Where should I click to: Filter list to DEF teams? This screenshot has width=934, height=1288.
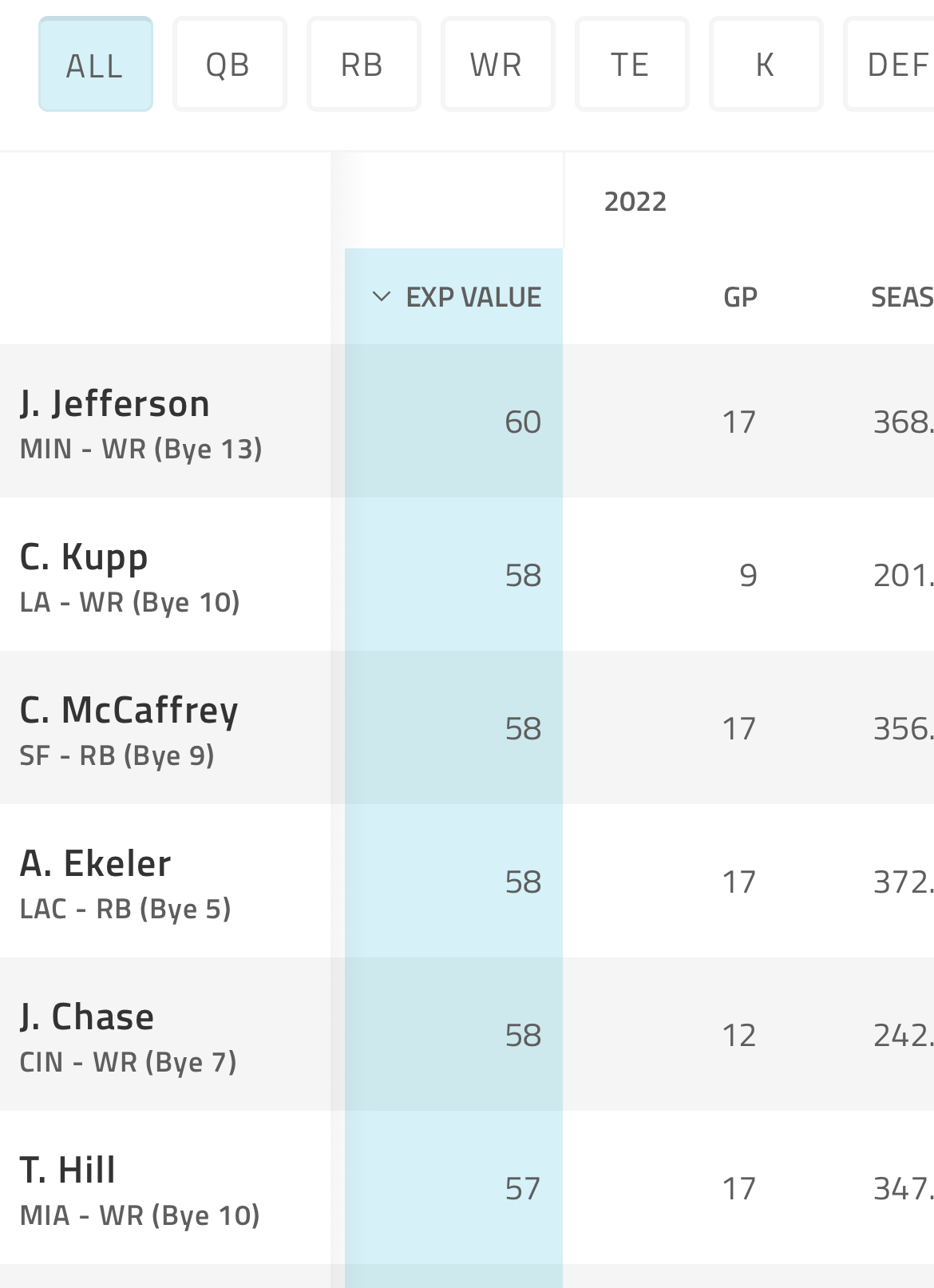coord(889,64)
